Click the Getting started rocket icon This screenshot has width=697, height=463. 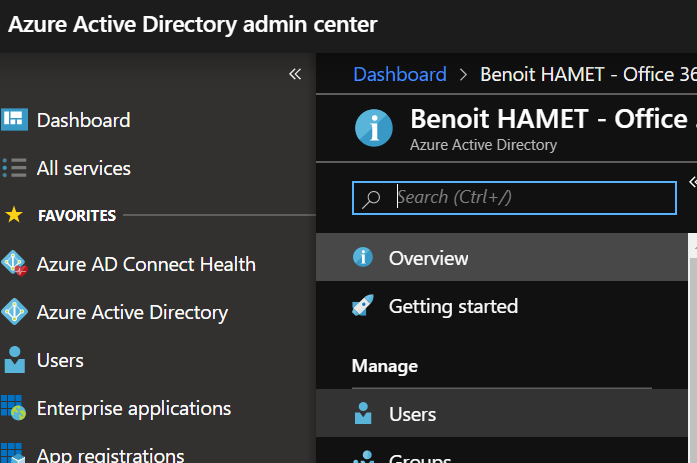(x=363, y=306)
